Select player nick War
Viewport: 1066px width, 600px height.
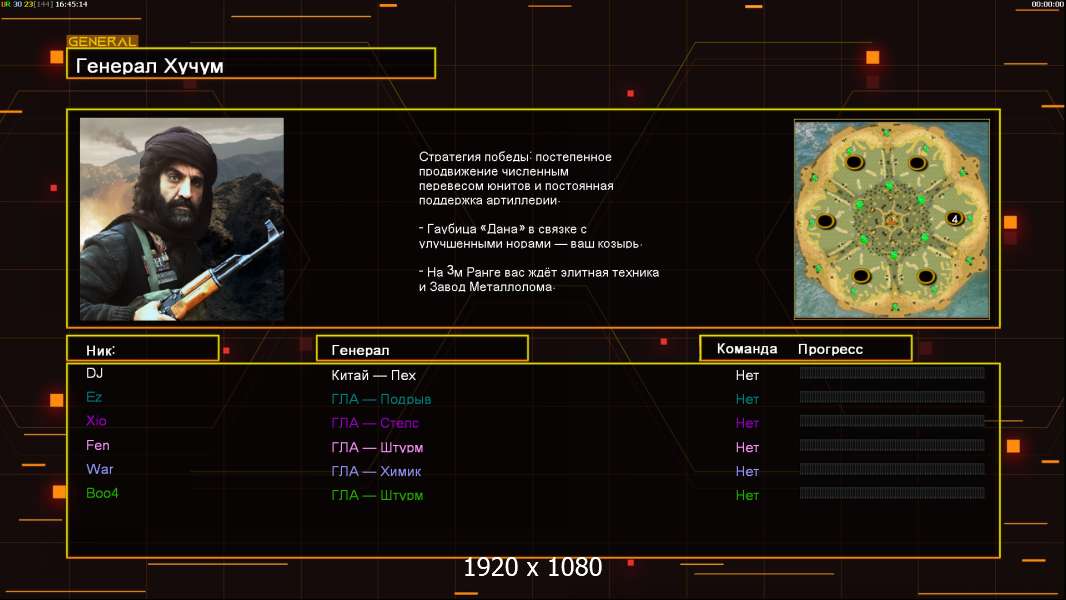coord(99,469)
